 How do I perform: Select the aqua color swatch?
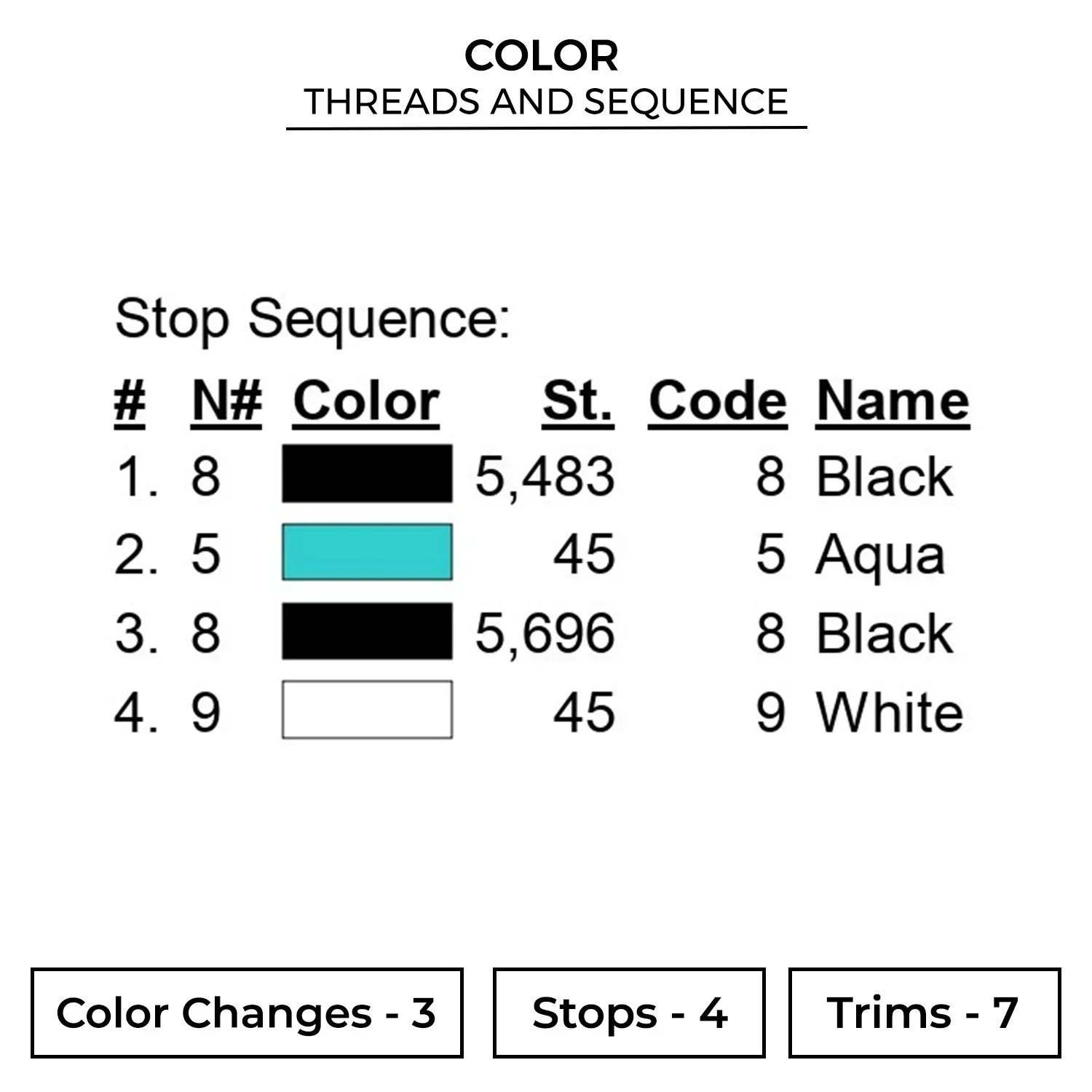(x=367, y=552)
